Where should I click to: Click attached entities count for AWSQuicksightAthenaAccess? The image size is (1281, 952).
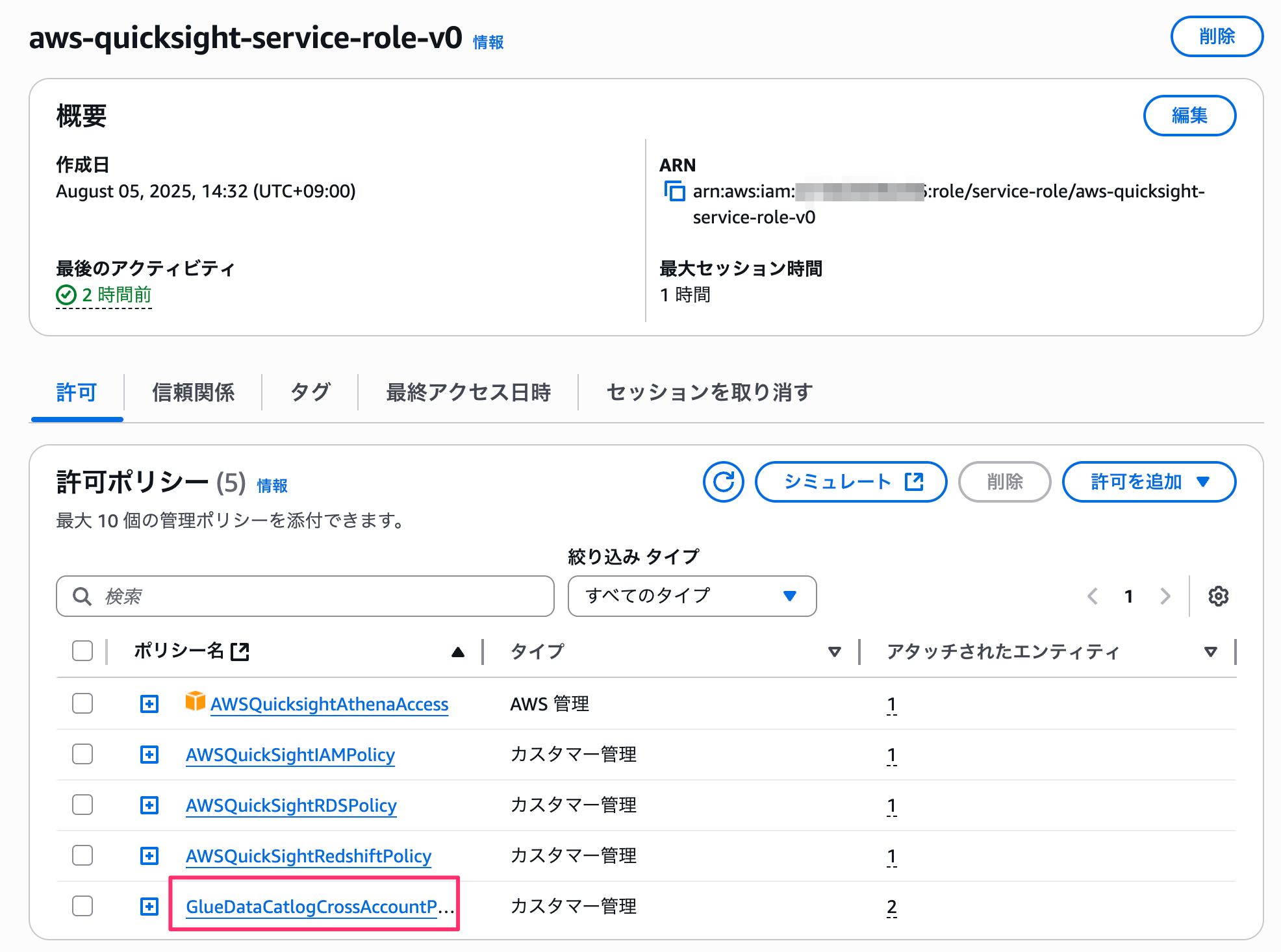tap(892, 704)
